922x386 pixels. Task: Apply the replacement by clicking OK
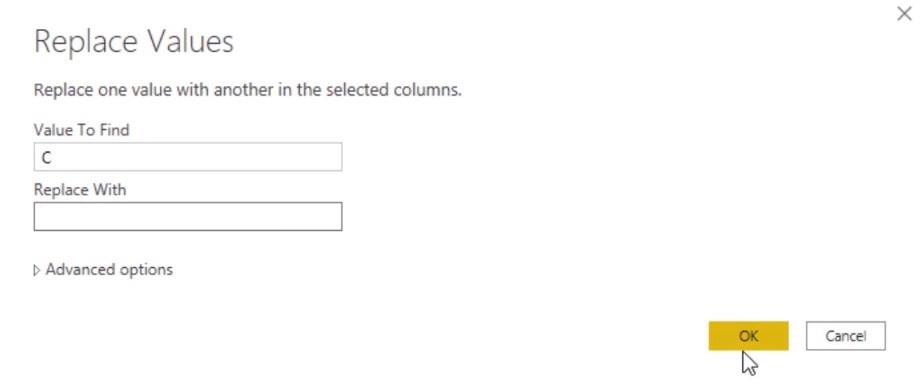pyautogui.click(x=748, y=336)
